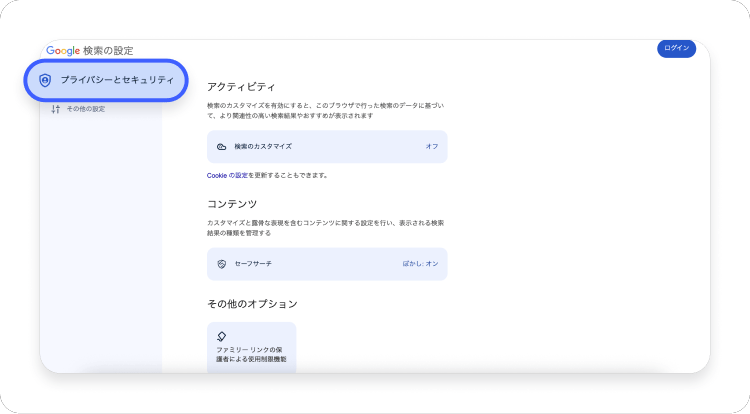Click the Google logo

pos(63,51)
